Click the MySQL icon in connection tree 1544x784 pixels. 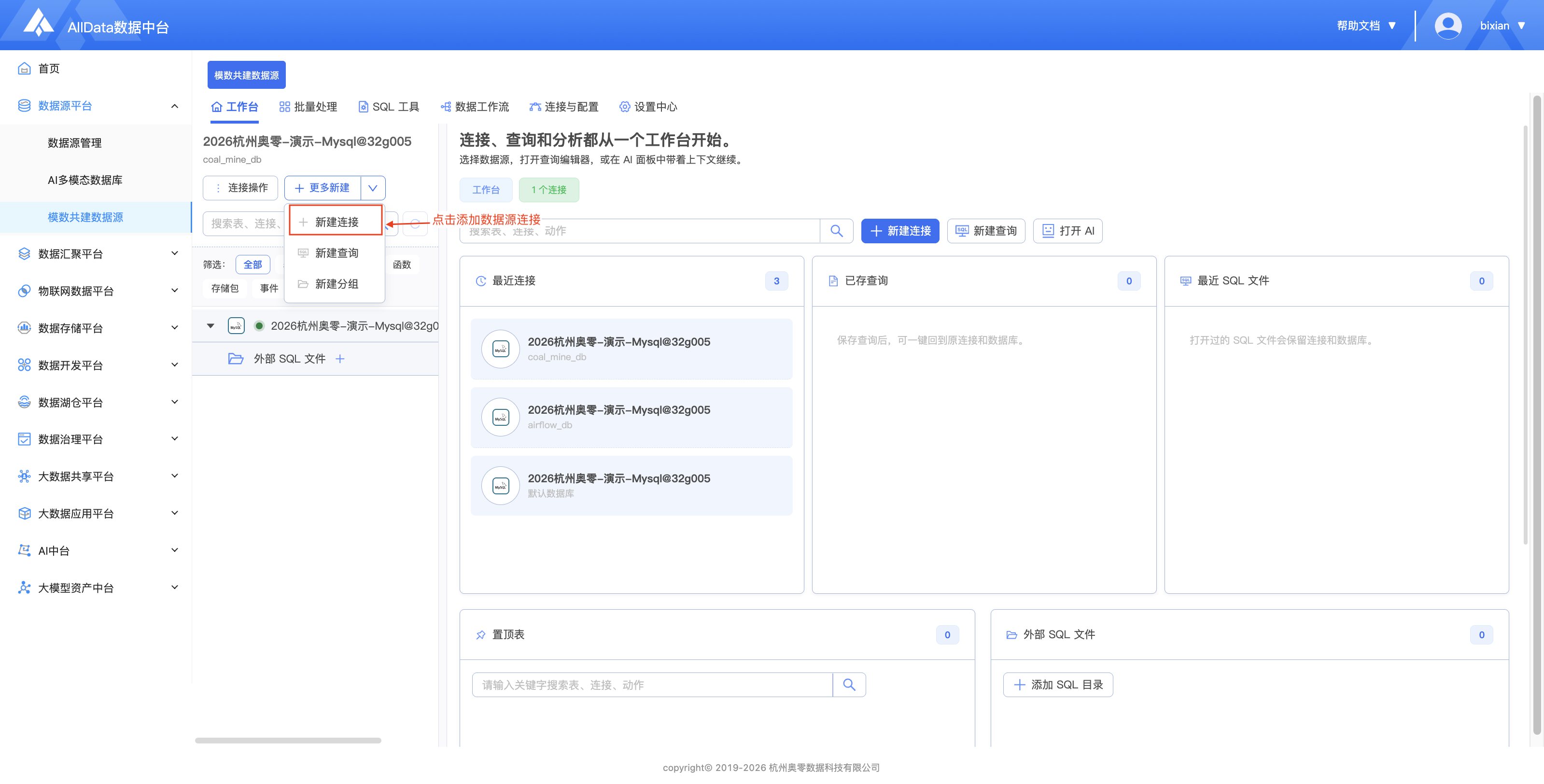(x=236, y=325)
